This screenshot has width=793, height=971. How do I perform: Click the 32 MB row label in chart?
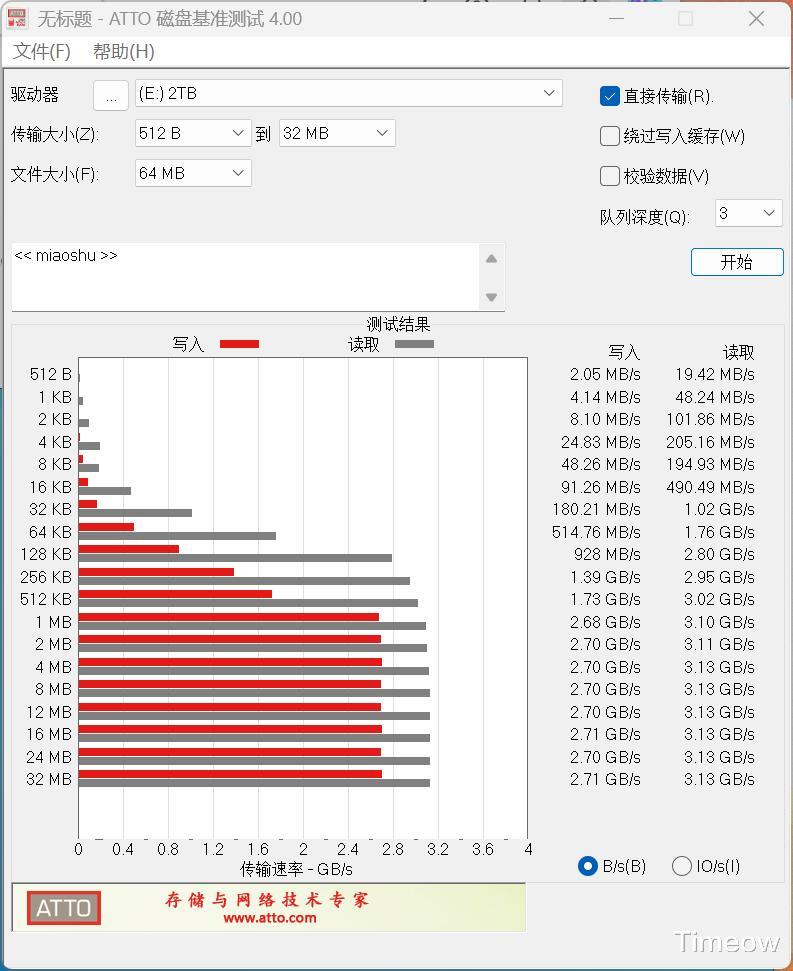click(49, 780)
